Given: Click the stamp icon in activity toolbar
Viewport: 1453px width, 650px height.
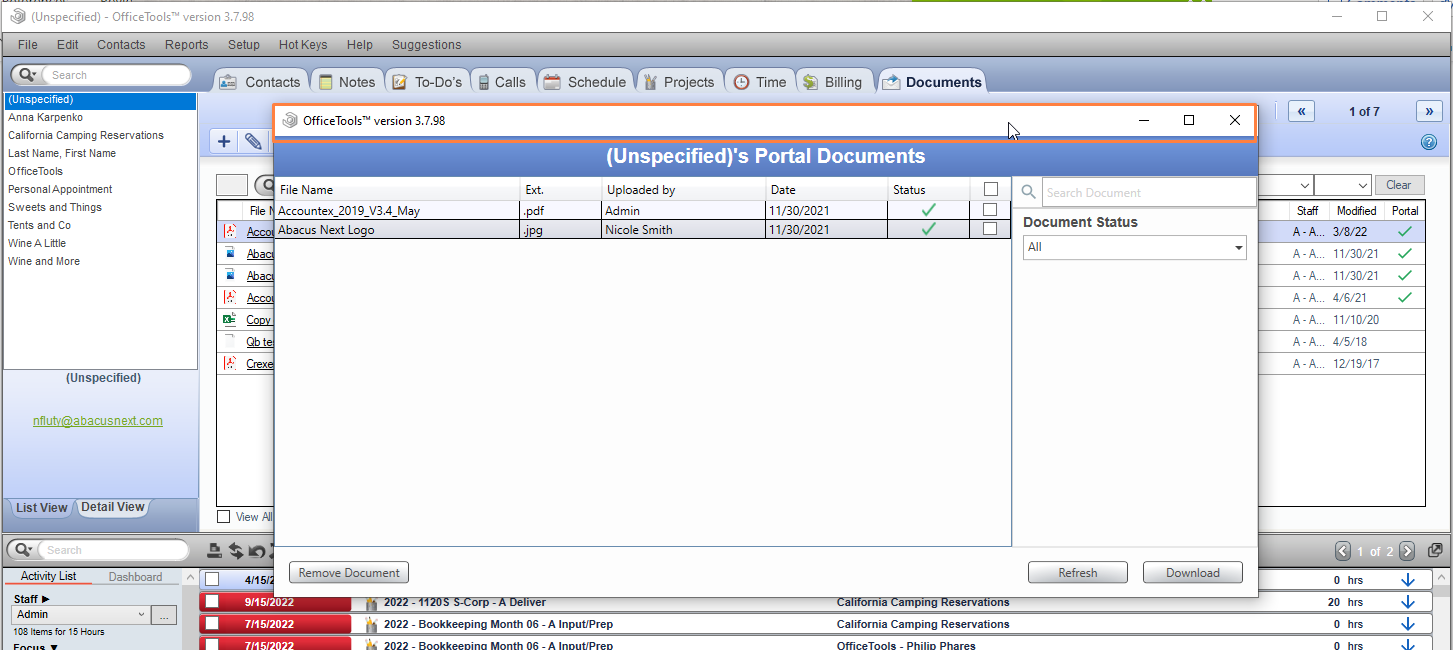Looking at the screenshot, I should click(214, 550).
